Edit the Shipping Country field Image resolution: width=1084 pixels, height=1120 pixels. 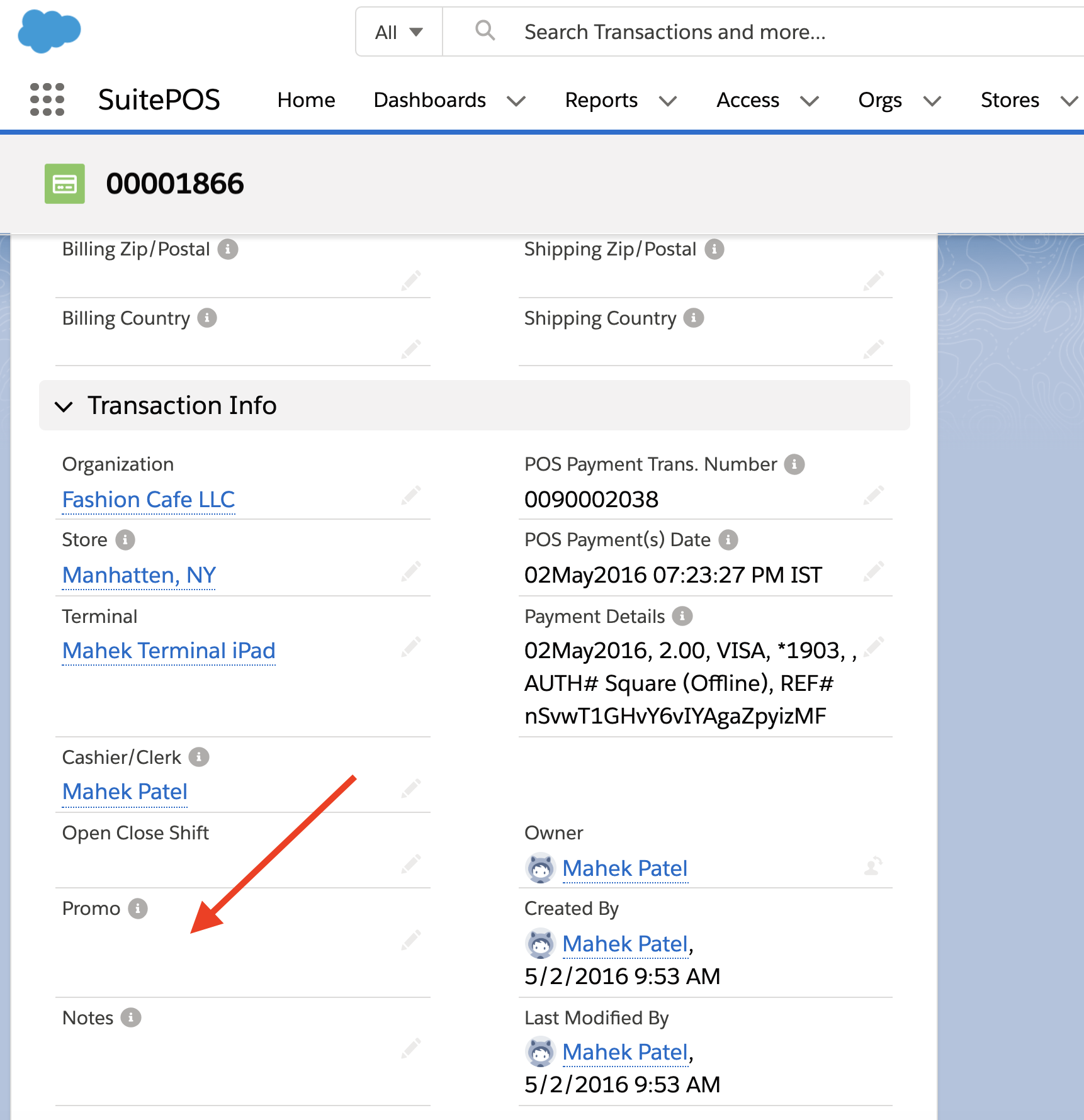tap(874, 349)
